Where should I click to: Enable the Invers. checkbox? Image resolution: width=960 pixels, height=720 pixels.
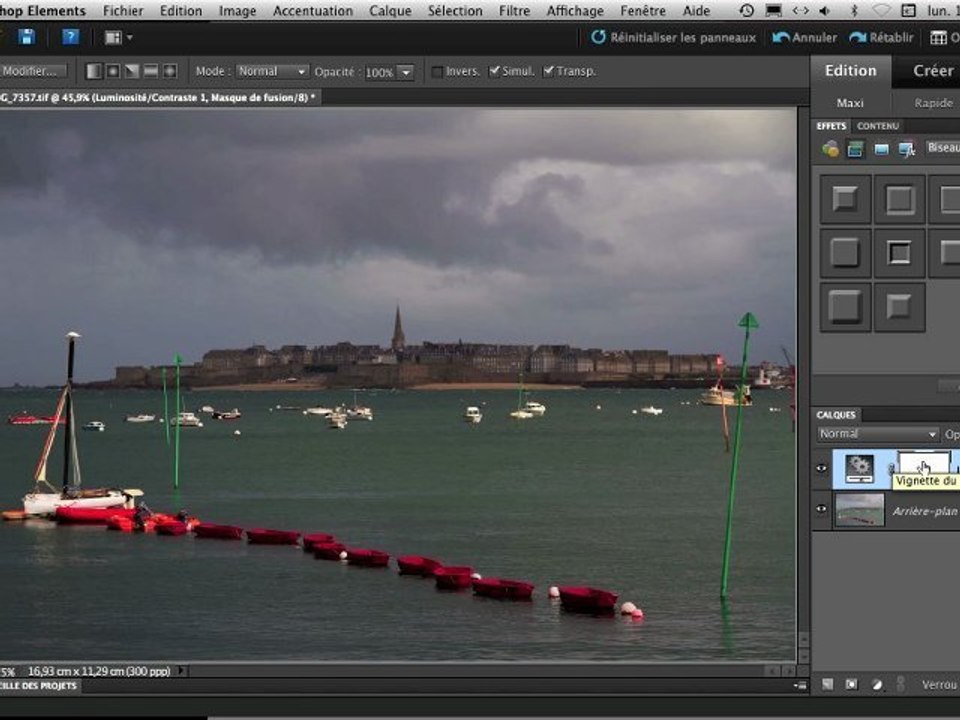pyautogui.click(x=437, y=72)
